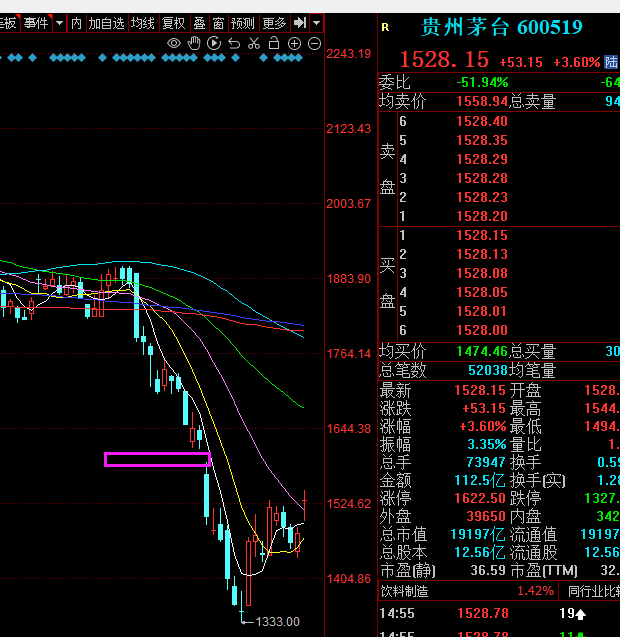Click 加自选 to add to watchlist
This screenshot has height=637, width=620.
106,23
